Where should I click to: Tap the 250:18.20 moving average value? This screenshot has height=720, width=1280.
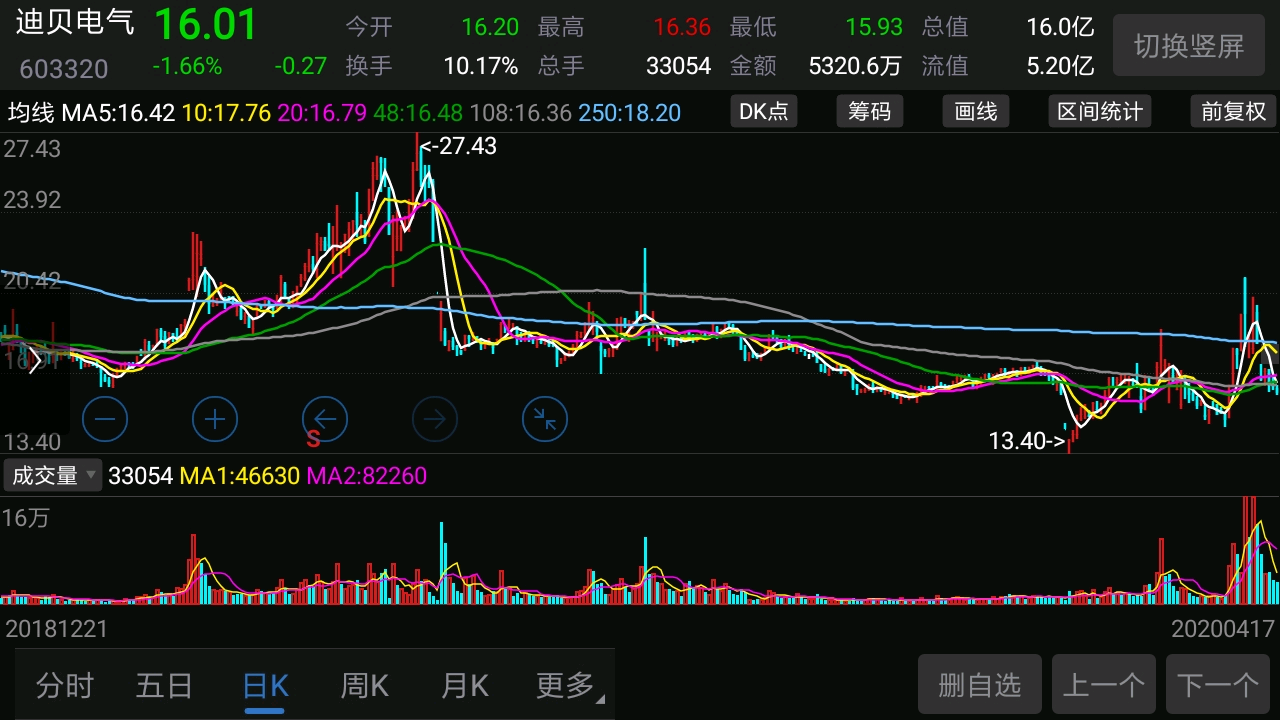tap(629, 112)
